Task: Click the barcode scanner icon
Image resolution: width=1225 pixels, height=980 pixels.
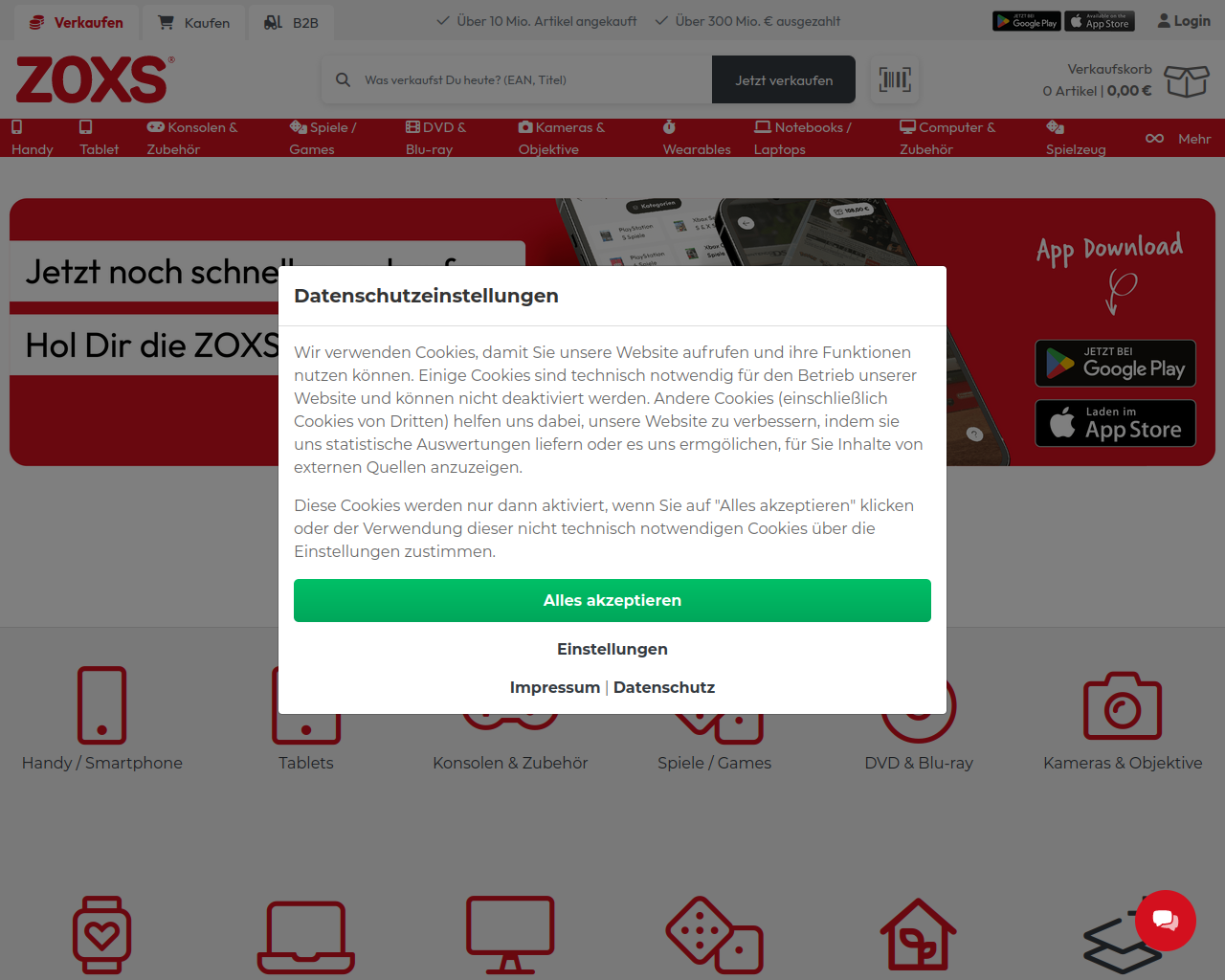Action: pos(895,79)
